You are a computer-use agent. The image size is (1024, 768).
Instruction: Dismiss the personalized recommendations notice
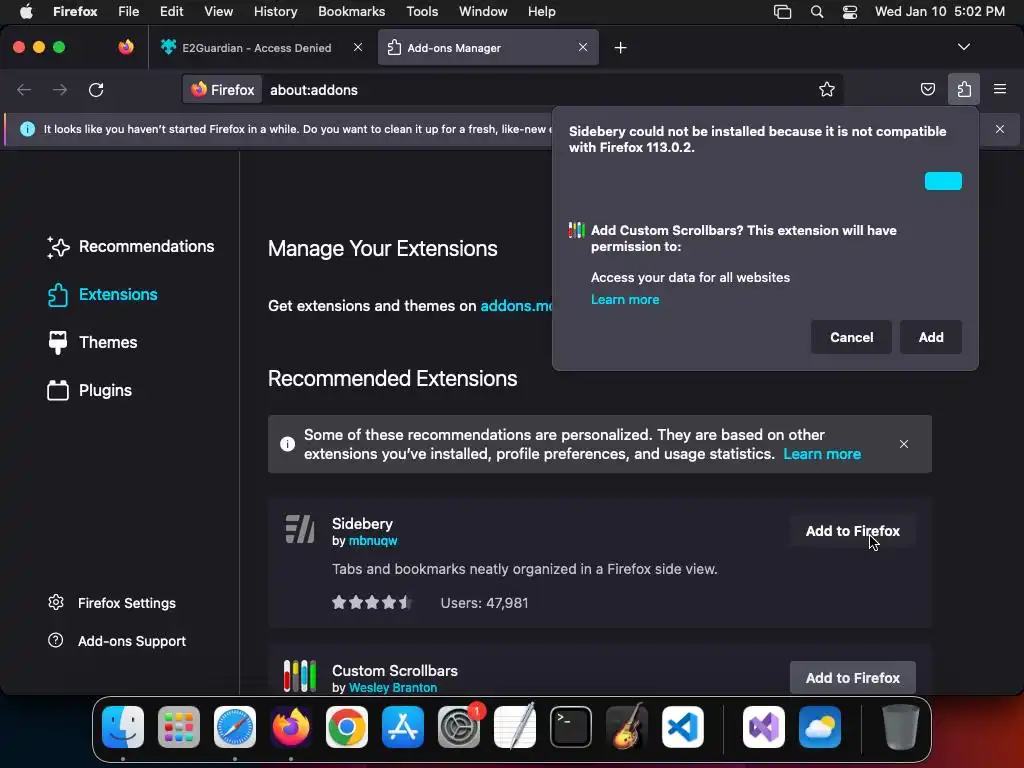[903, 444]
